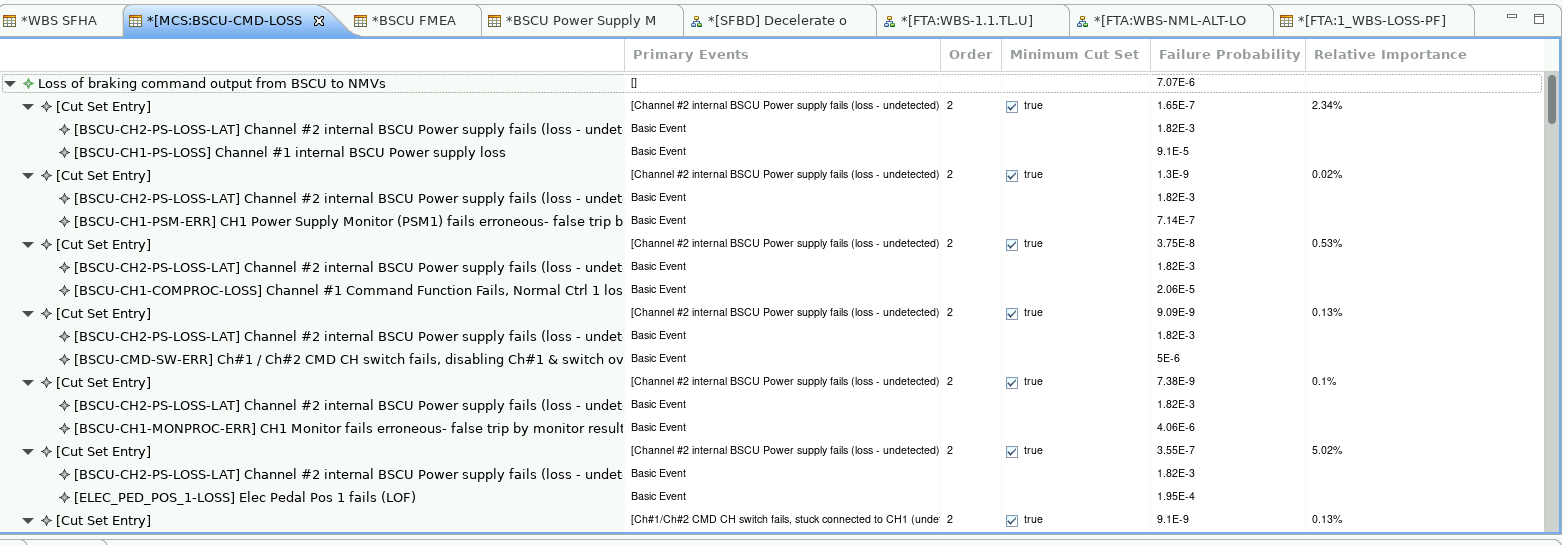Open the [FTA:1_WBS-LOSS-PF] tab

1372,21
